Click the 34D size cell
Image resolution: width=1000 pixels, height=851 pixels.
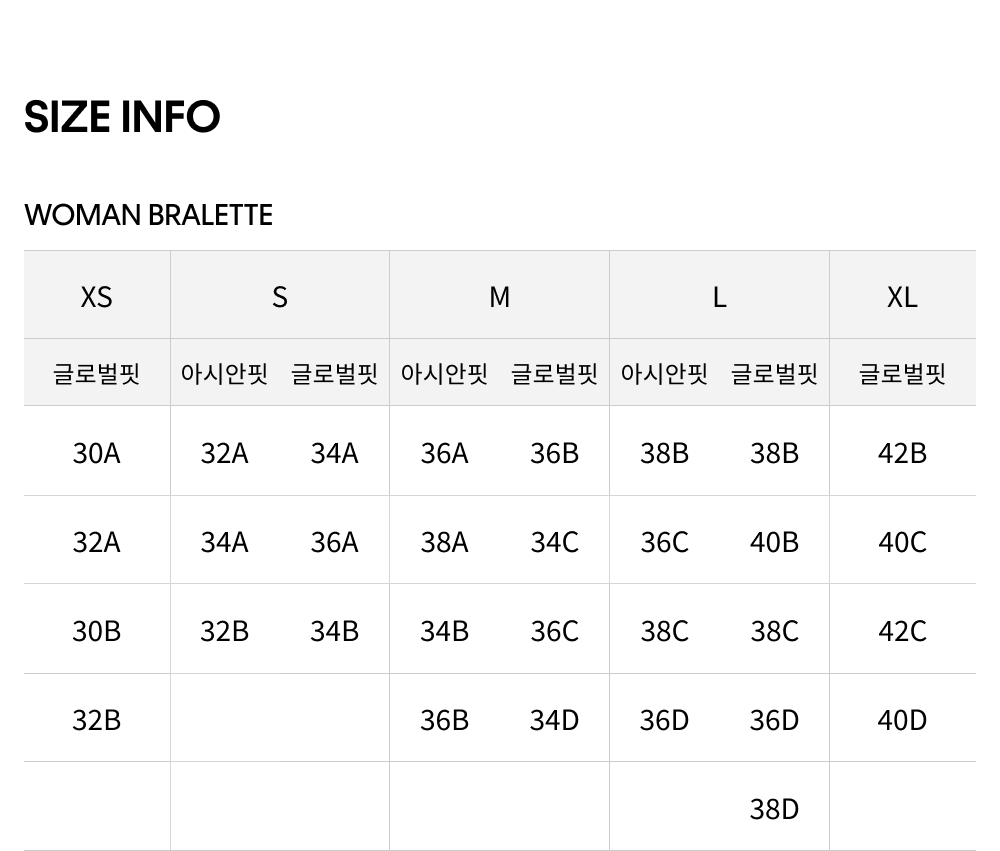tap(555, 720)
